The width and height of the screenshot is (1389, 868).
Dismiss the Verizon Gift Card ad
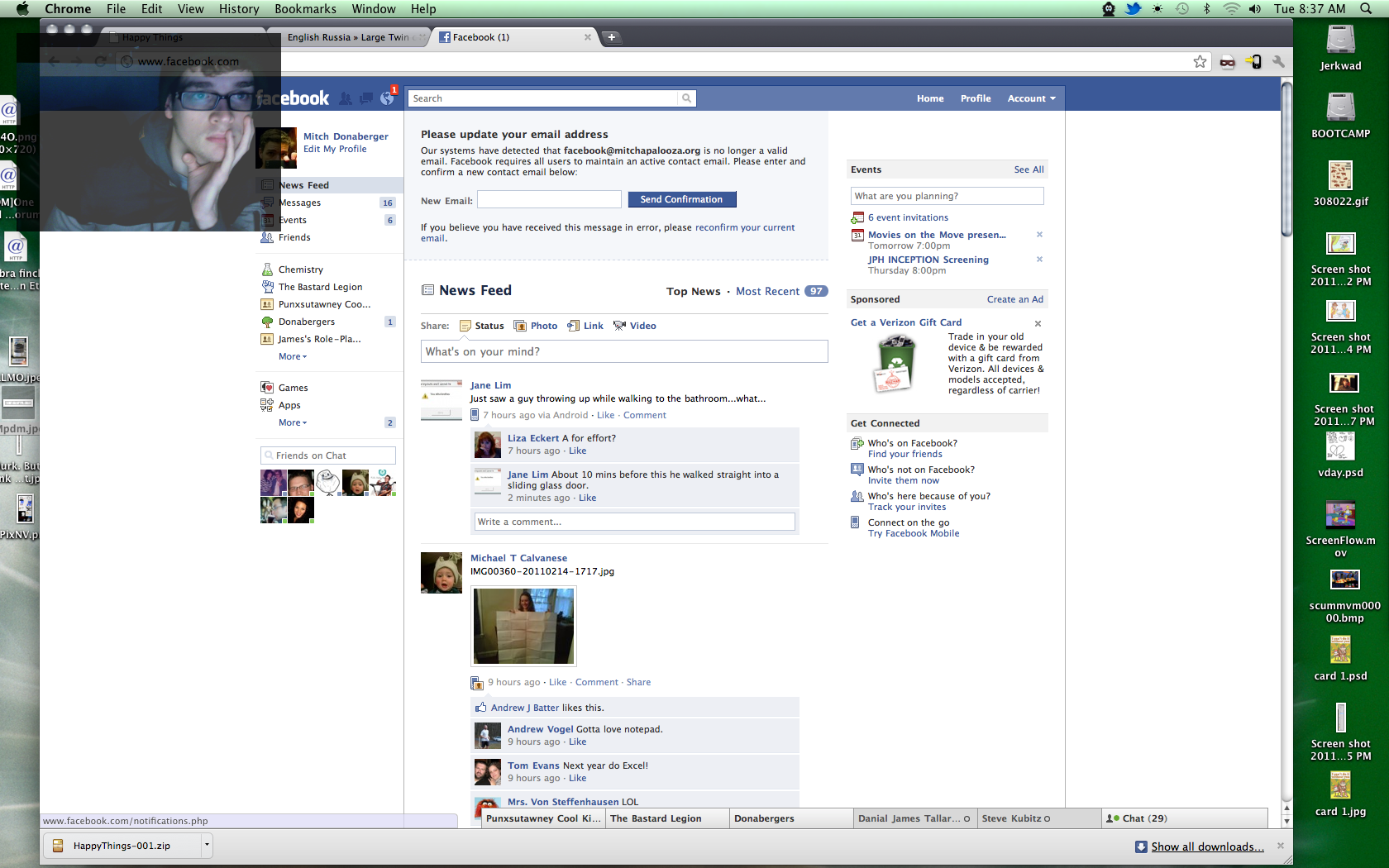tap(1038, 323)
